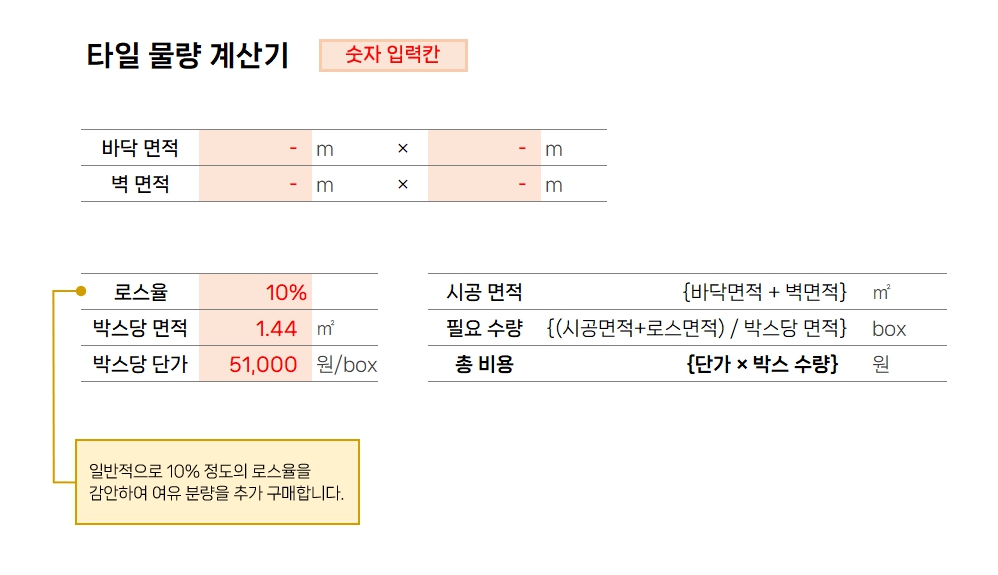Select the 박스당 단가 51,000 field
The height and width of the screenshot is (575, 998).
[255, 364]
